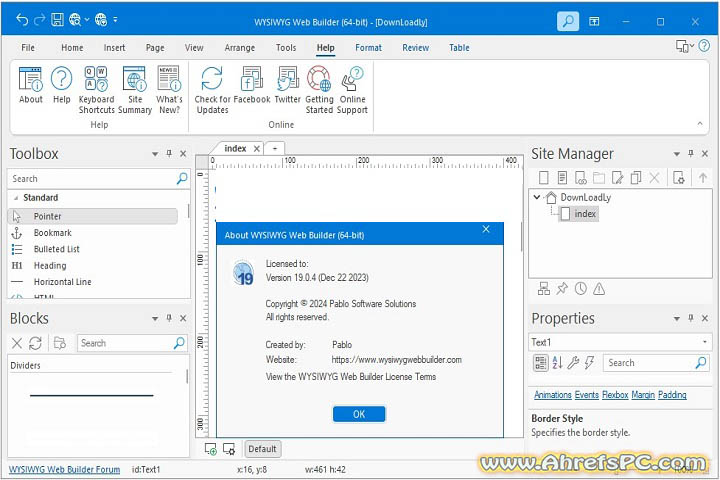Click Check for Updates icon
The height and width of the screenshot is (480, 720).
click(x=212, y=78)
